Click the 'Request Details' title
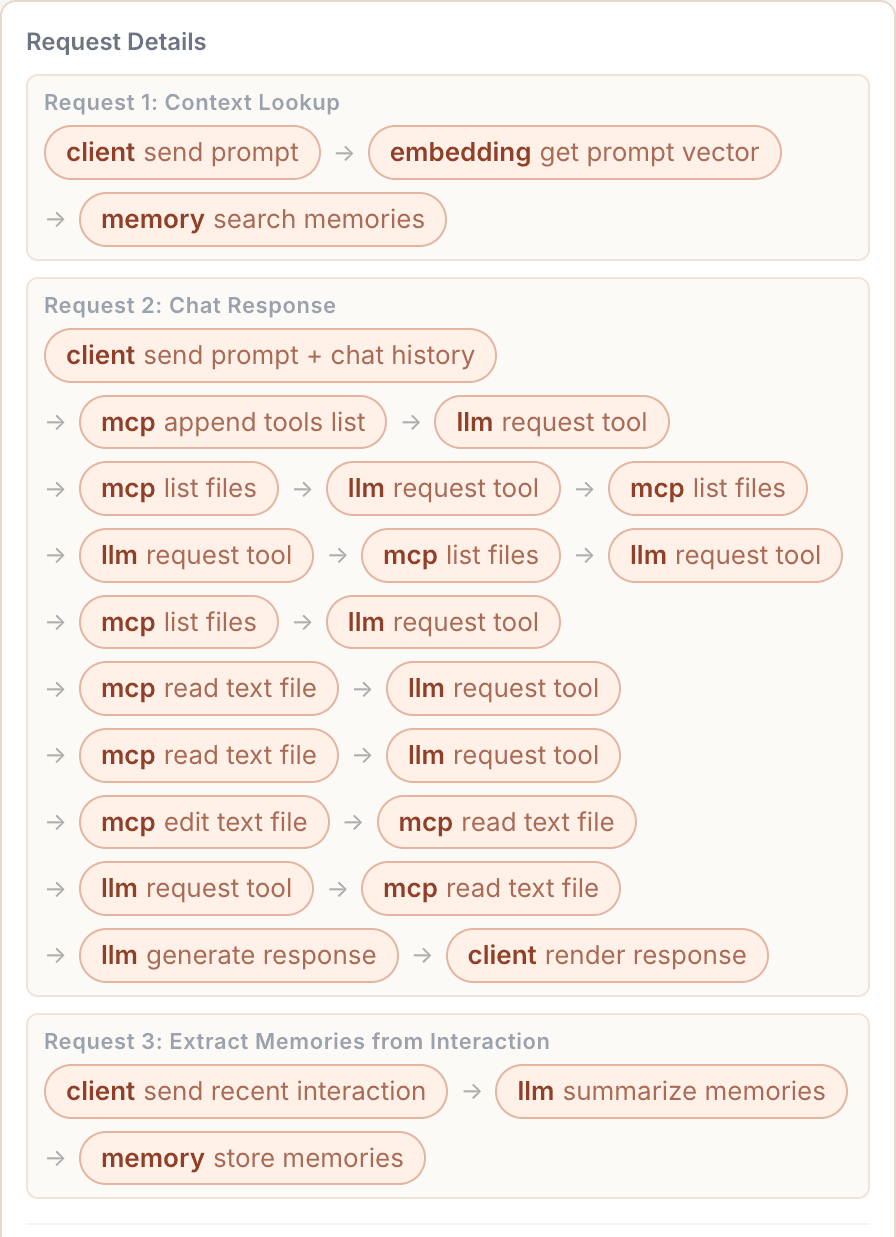The width and height of the screenshot is (896, 1237). point(116,42)
